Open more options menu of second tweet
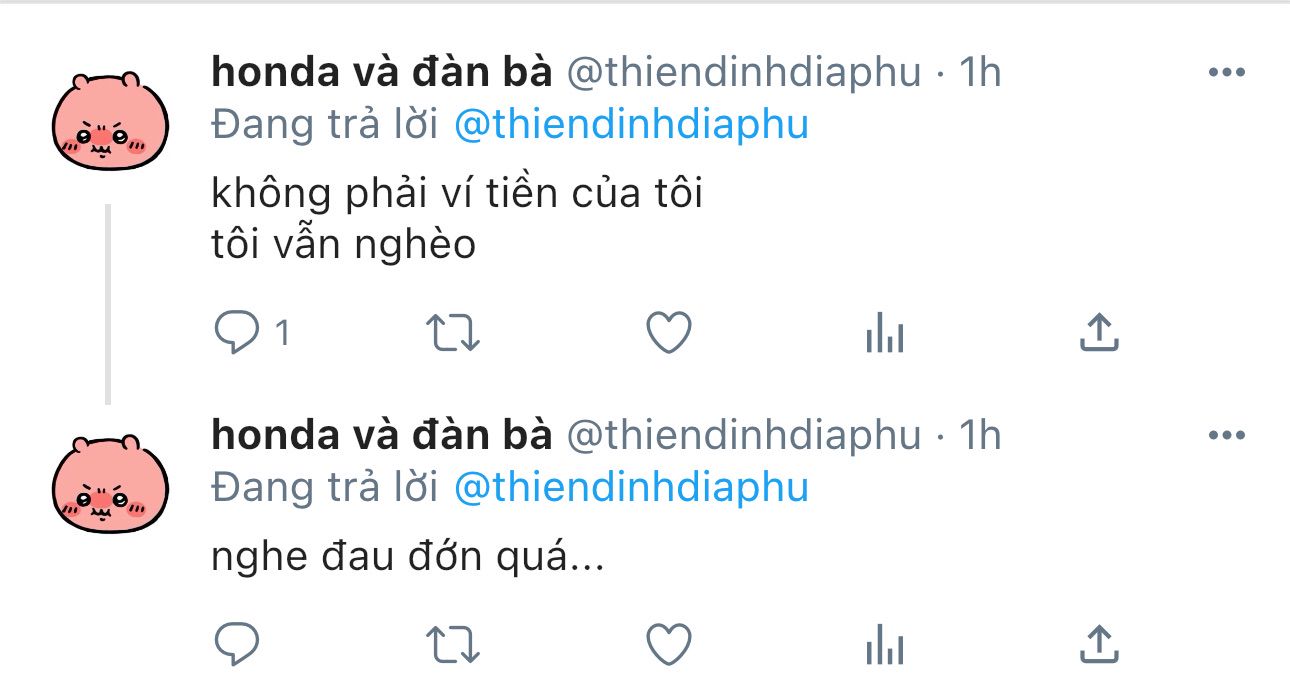This screenshot has height=692, width=1290. click(x=1227, y=436)
